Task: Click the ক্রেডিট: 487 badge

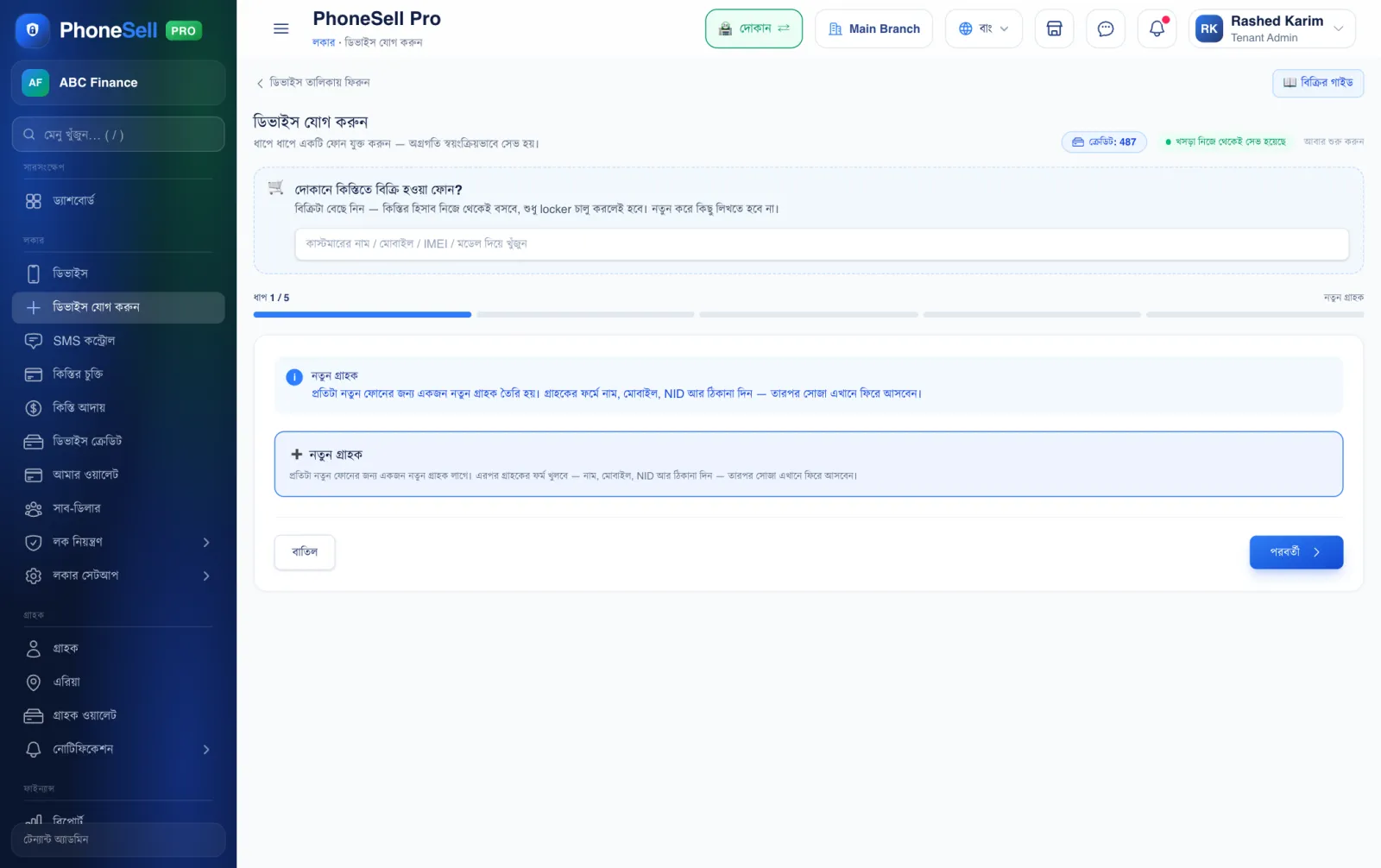Action: [x=1104, y=142]
